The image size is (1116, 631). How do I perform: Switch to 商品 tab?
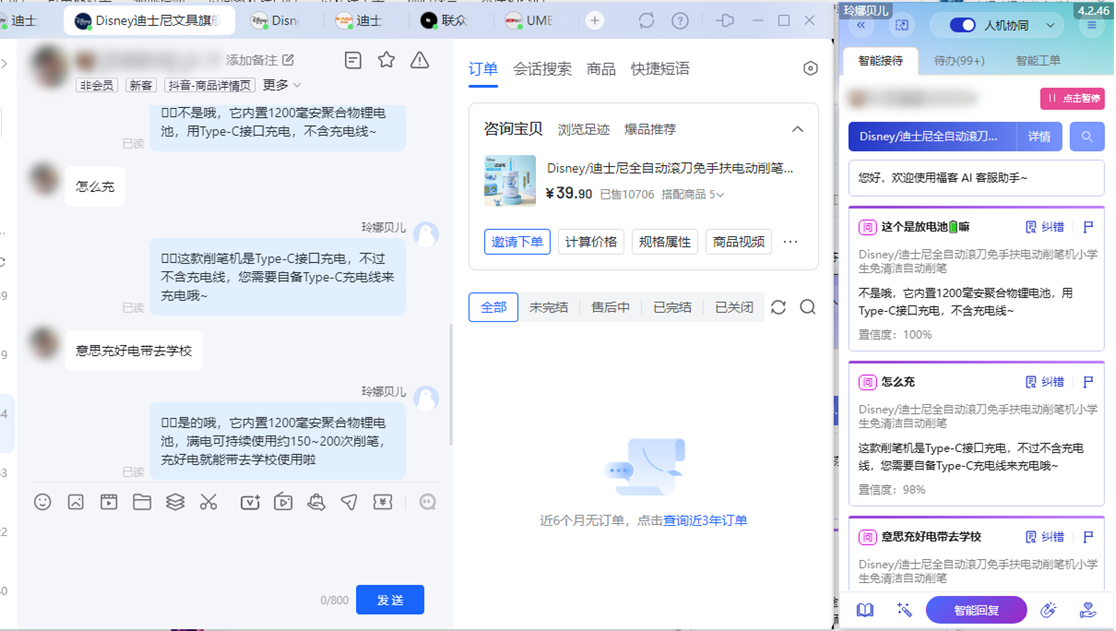click(601, 69)
